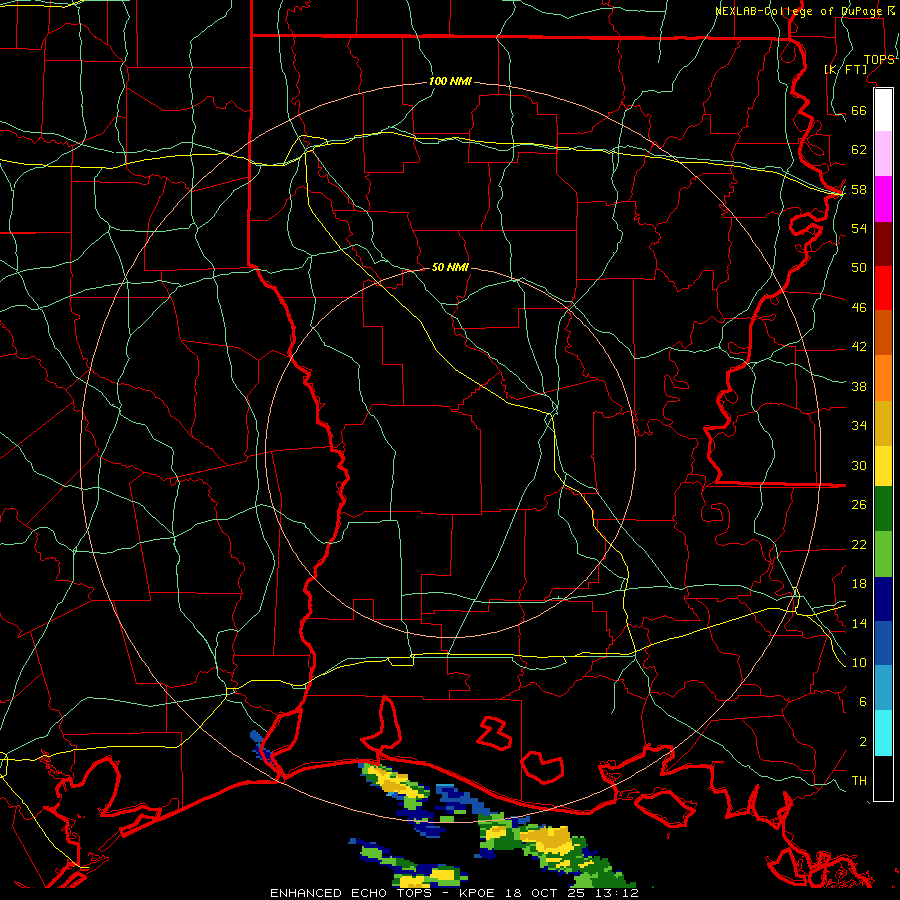Click the bright yellow legend swatch
The height and width of the screenshot is (900, 900).
click(883, 466)
